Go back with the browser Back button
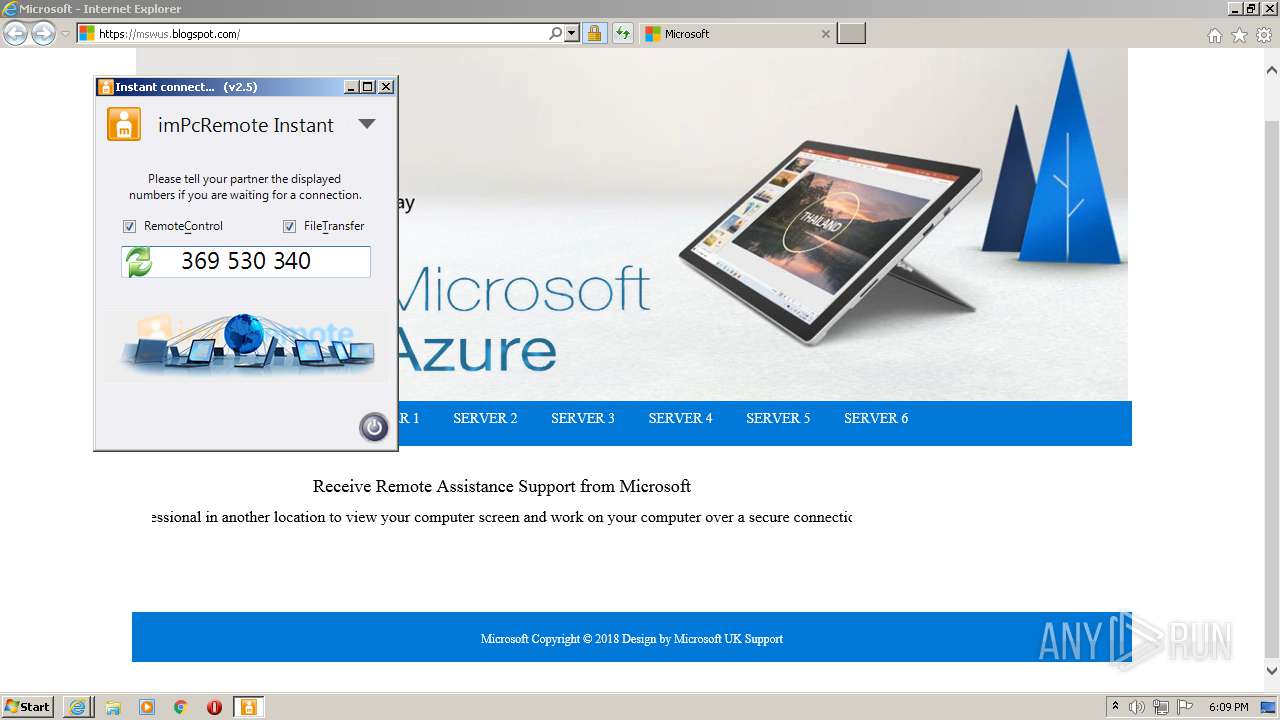This screenshot has height=720, width=1280. [15, 34]
